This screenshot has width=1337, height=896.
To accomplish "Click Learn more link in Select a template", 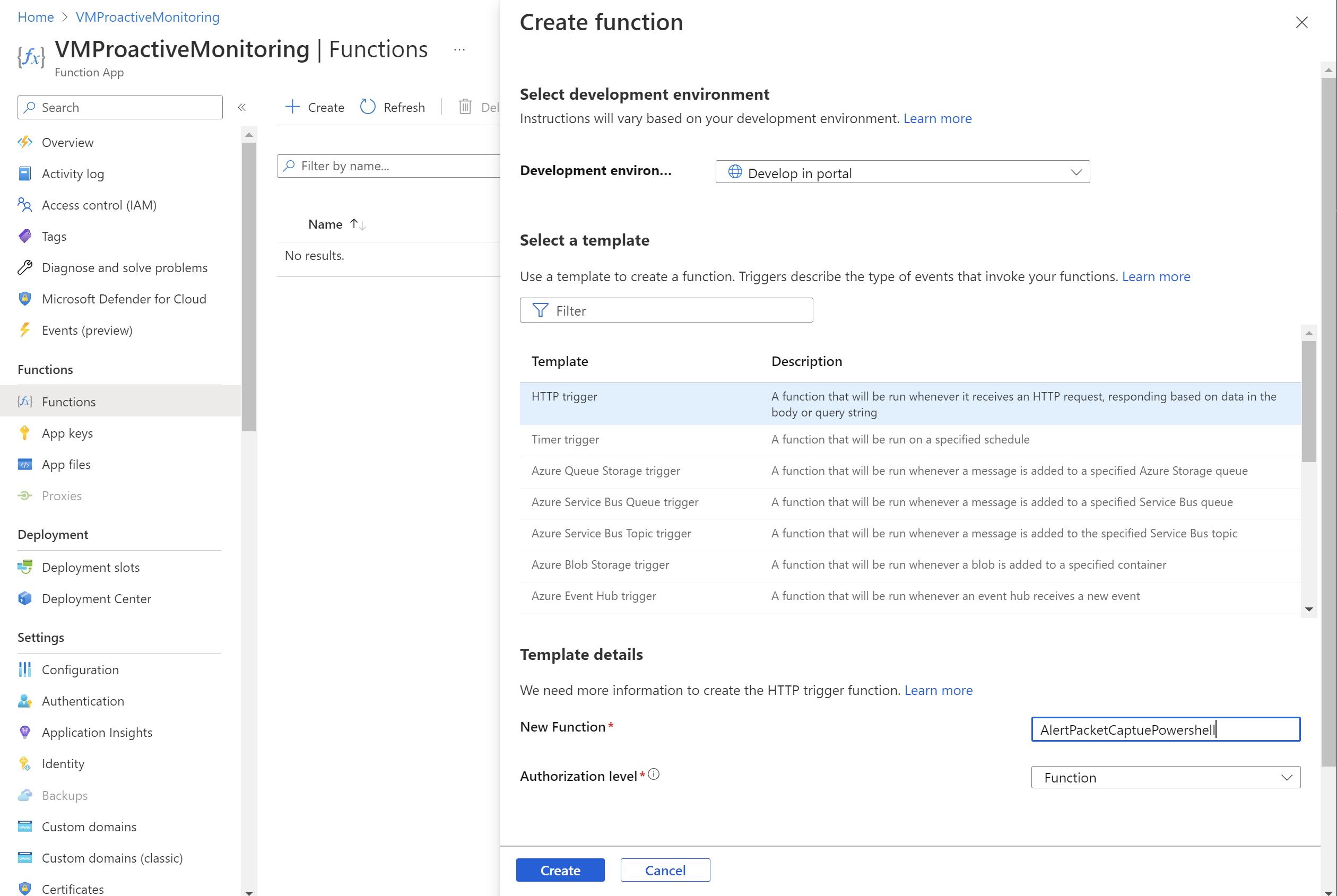I will (x=1155, y=276).
